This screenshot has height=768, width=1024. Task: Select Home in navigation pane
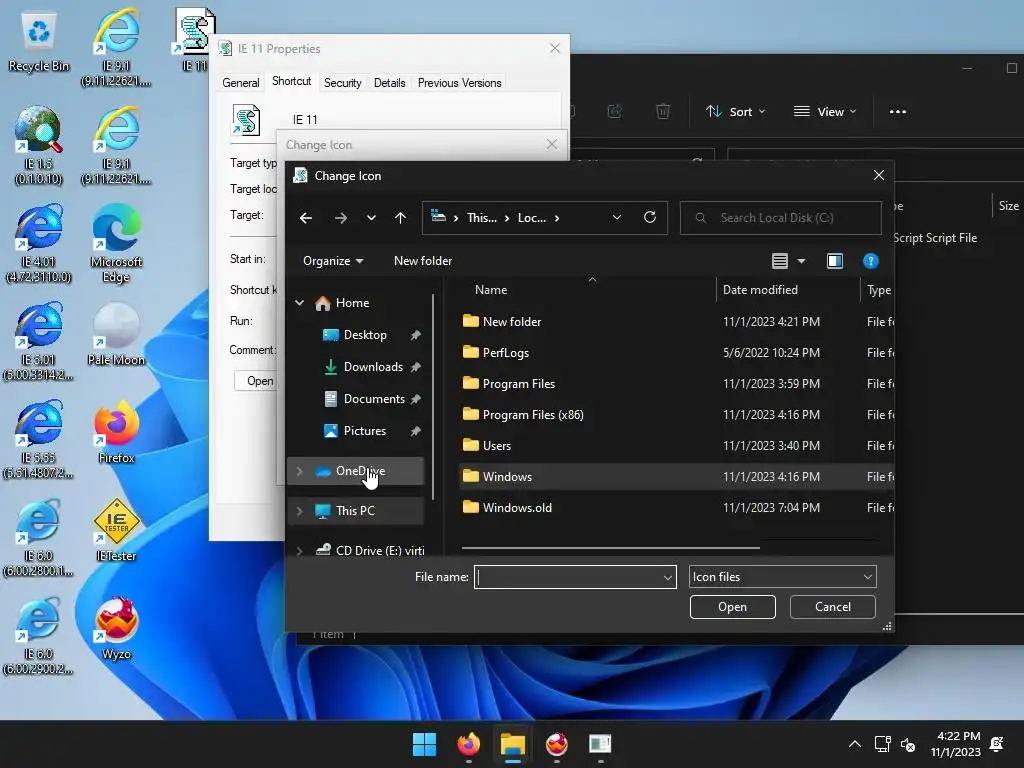352,302
